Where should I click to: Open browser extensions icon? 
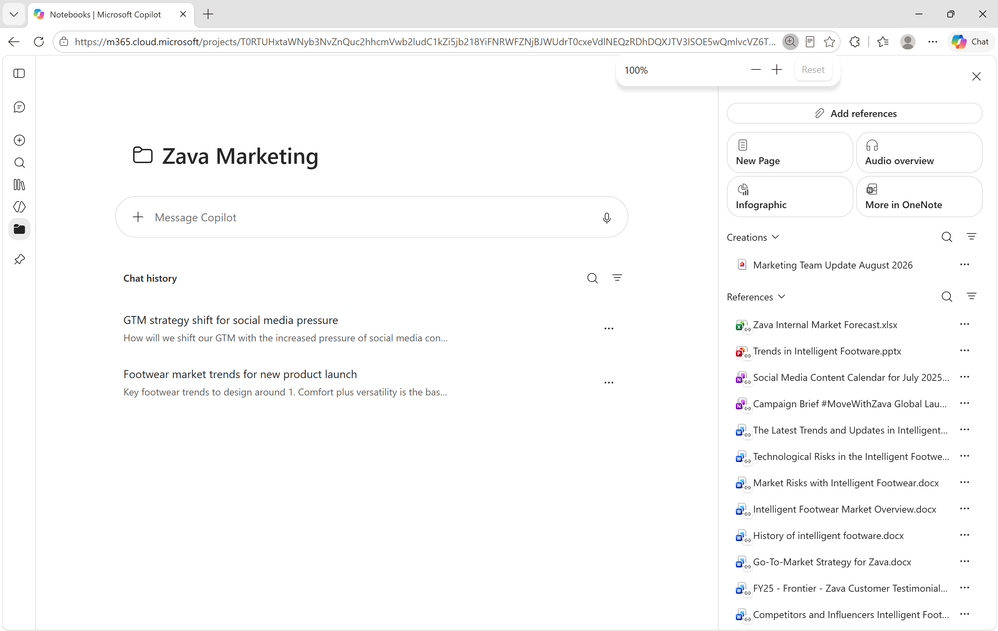coord(855,41)
